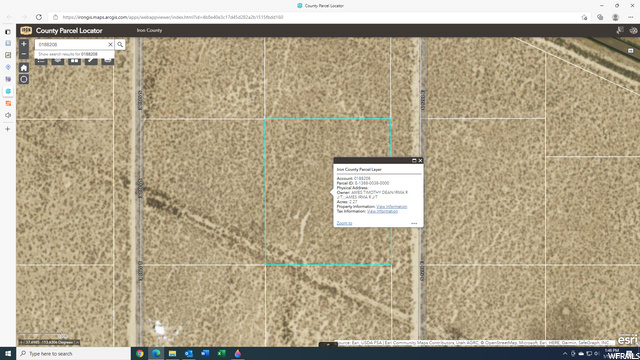
Task: Return map to default extent with Home button
Action: [x=24, y=68]
